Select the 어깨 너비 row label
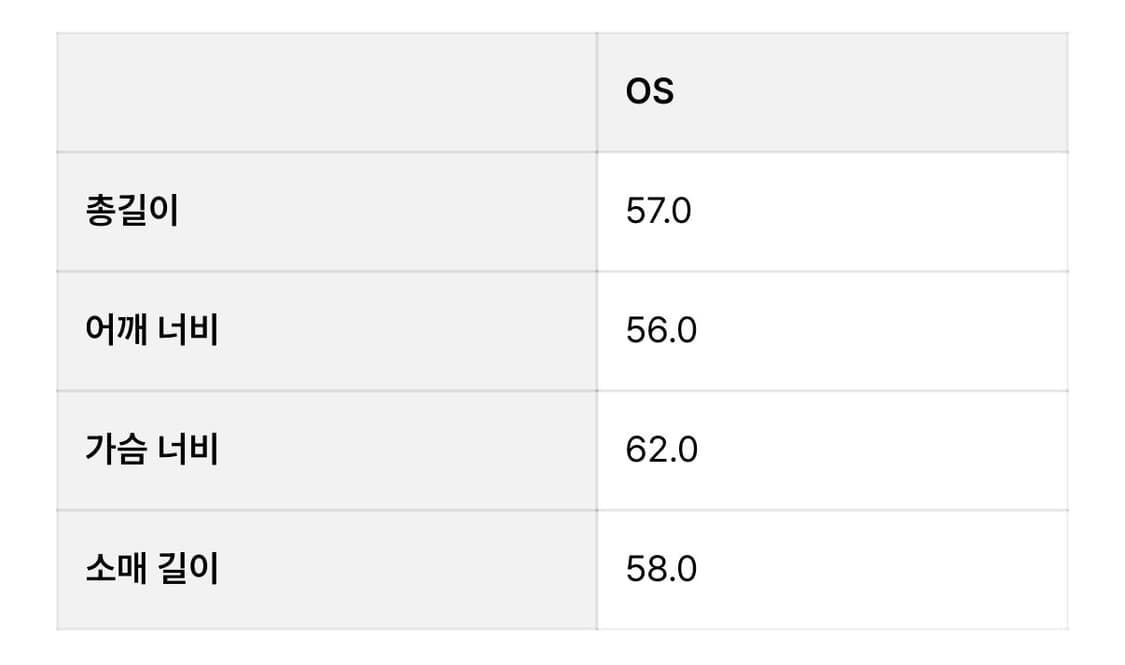The image size is (1125, 665). point(152,330)
